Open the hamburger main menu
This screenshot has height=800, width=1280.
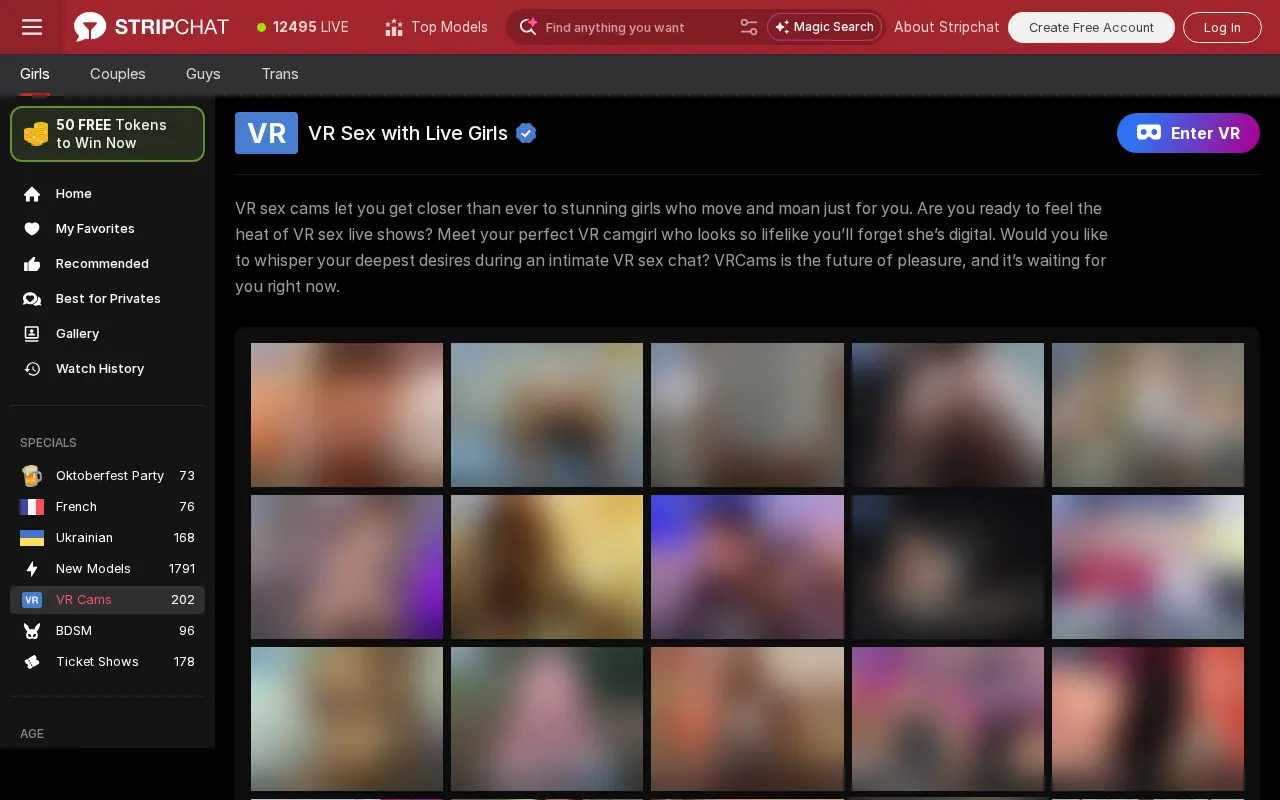point(32,27)
